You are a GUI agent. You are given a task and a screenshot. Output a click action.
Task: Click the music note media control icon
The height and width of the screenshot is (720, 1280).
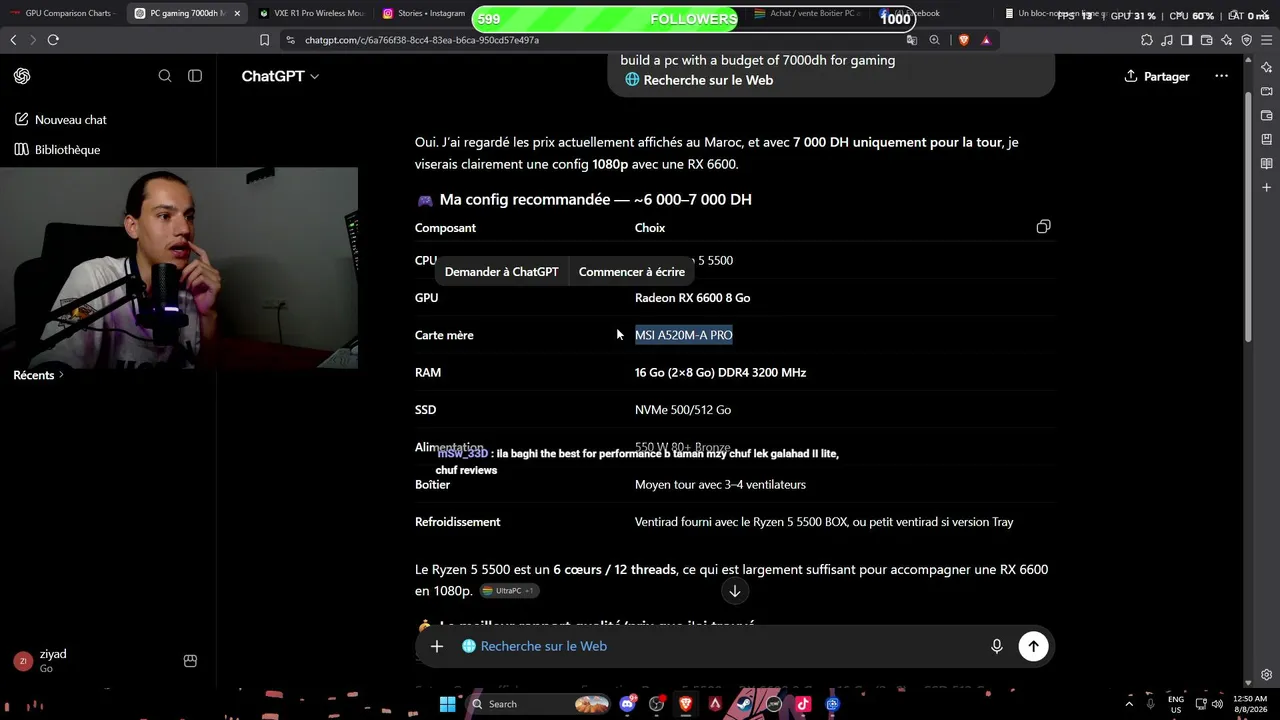(x=1166, y=40)
